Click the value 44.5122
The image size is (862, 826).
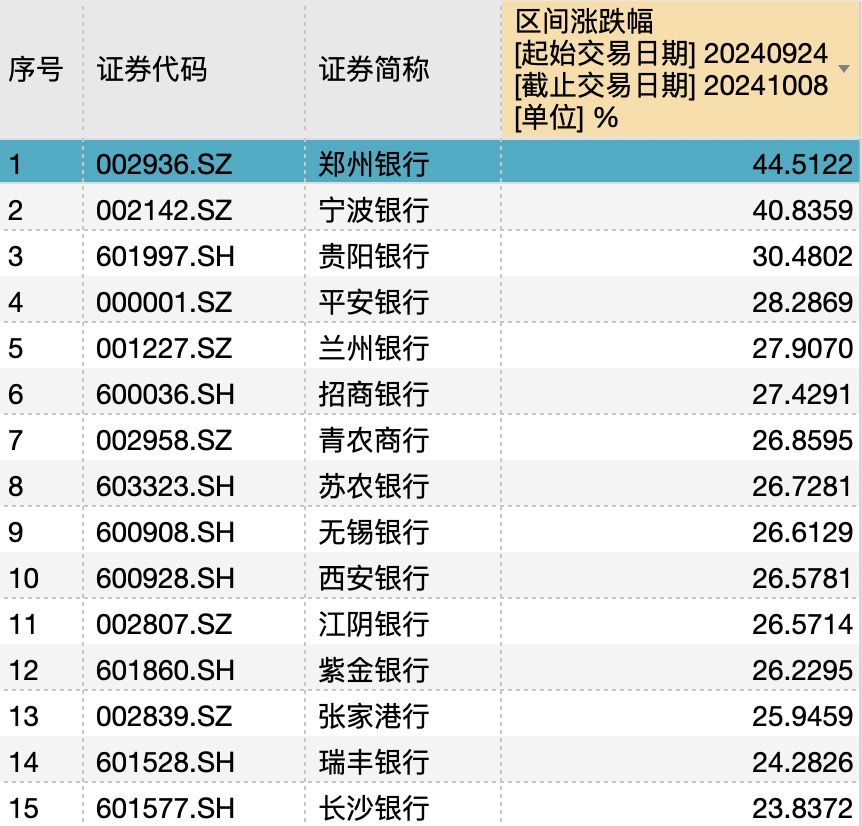pos(802,164)
